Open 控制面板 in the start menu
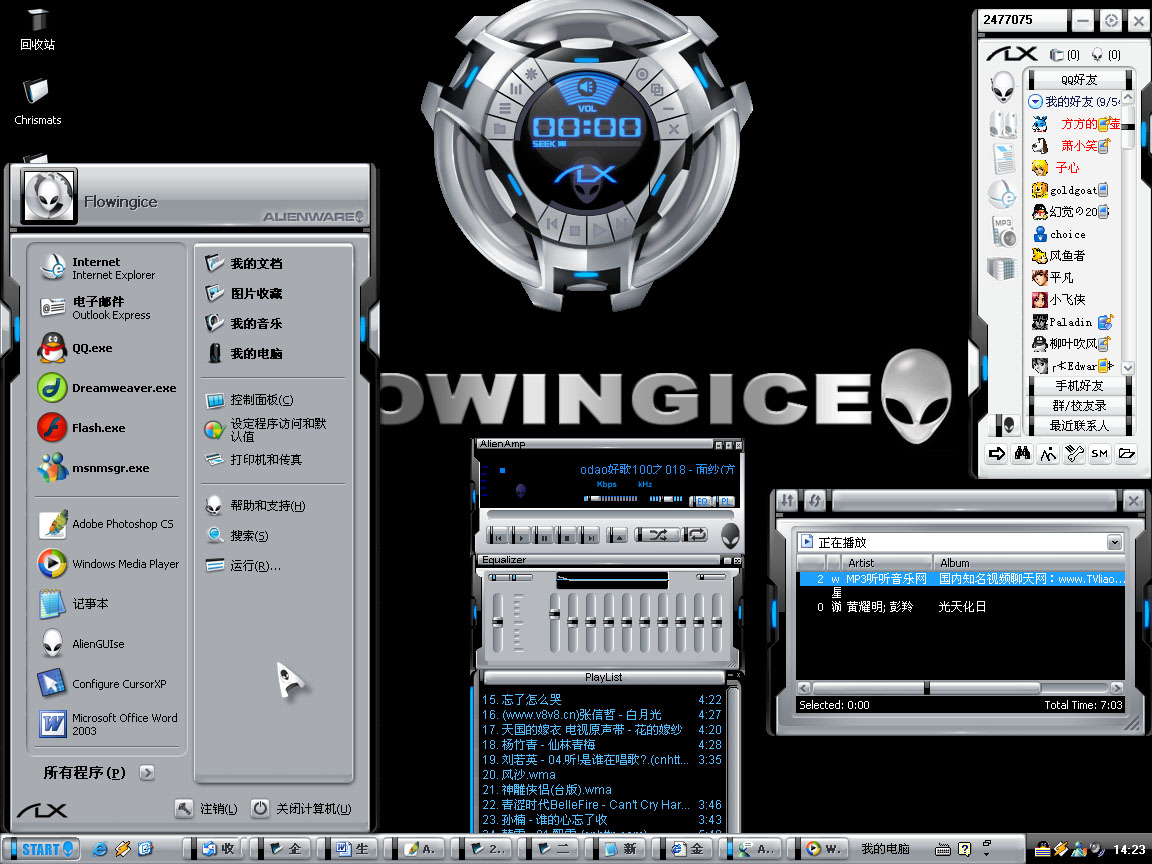This screenshot has height=864, width=1152. coord(250,400)
